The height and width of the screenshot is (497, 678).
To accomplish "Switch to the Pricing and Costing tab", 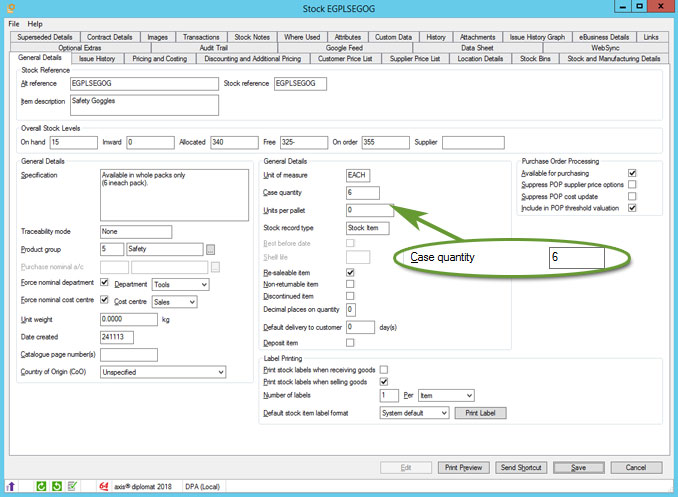I will click(x=161, y=59).
